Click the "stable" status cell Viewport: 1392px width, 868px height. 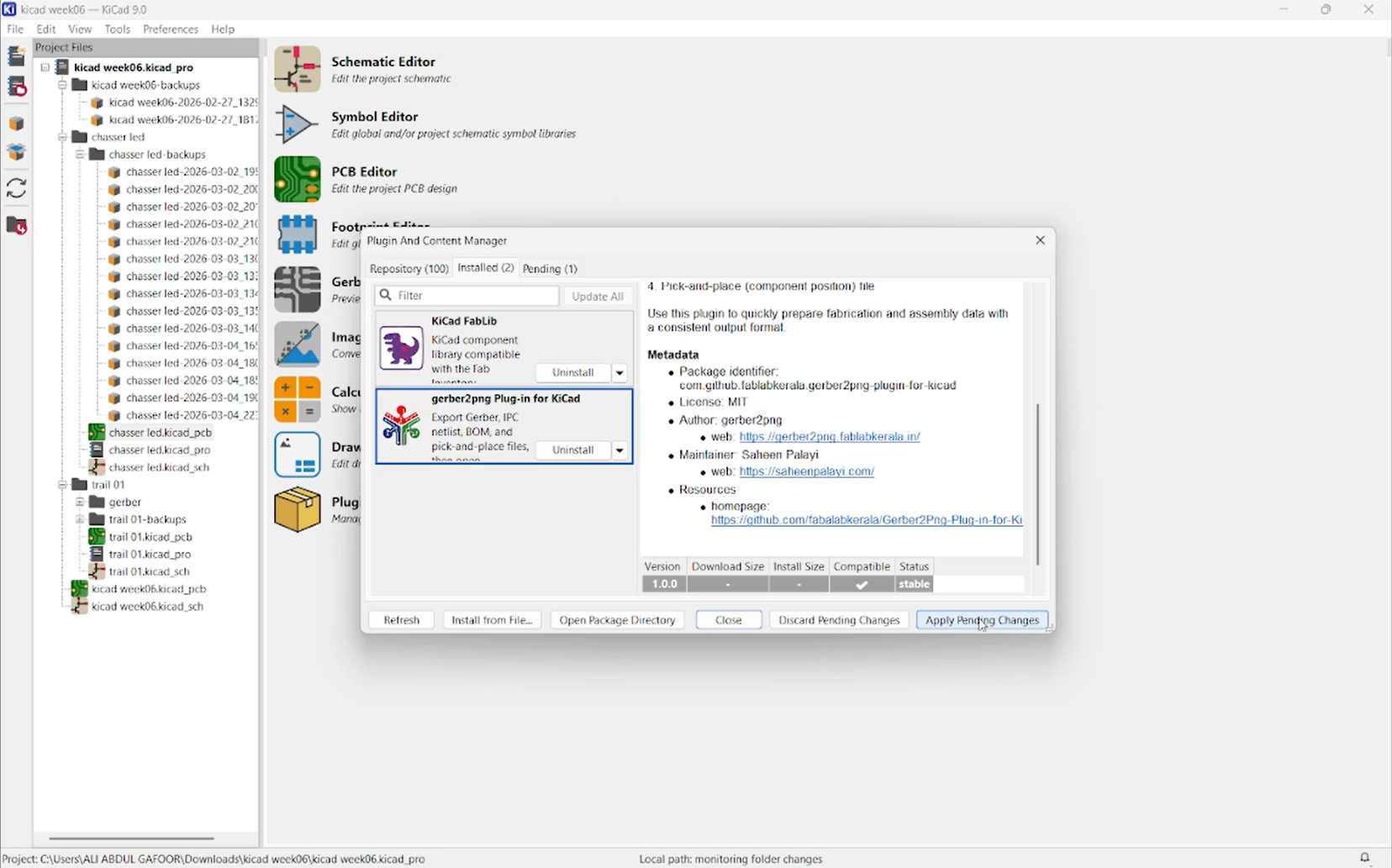[914, 584]
